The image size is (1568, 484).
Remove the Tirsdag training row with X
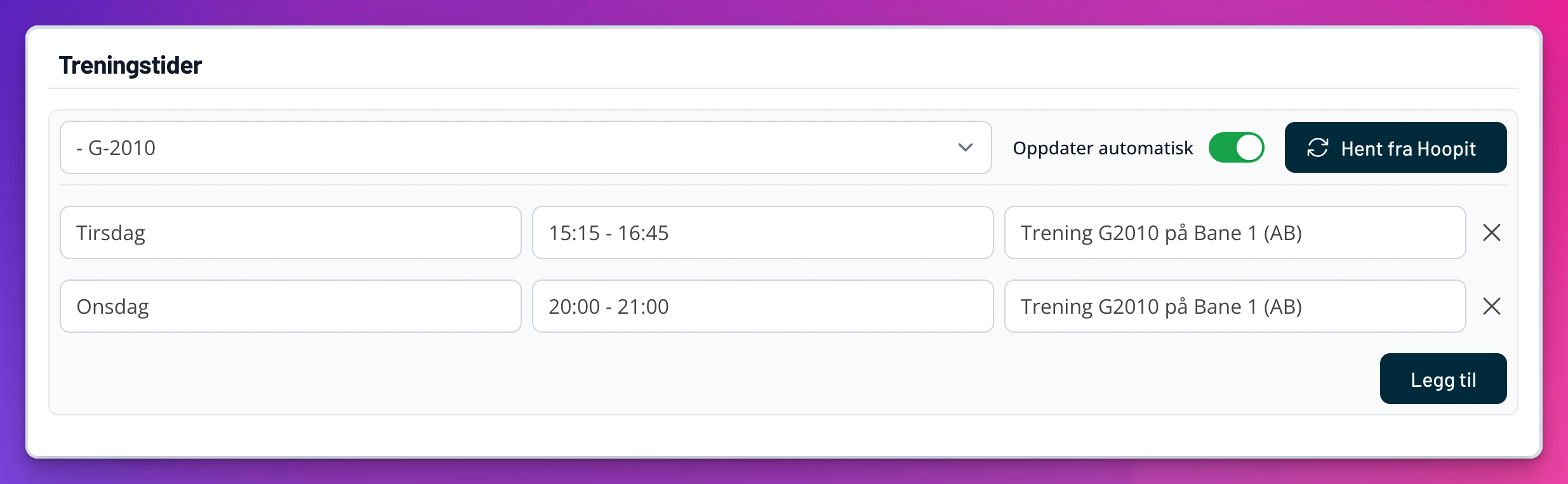[1491, 233]
